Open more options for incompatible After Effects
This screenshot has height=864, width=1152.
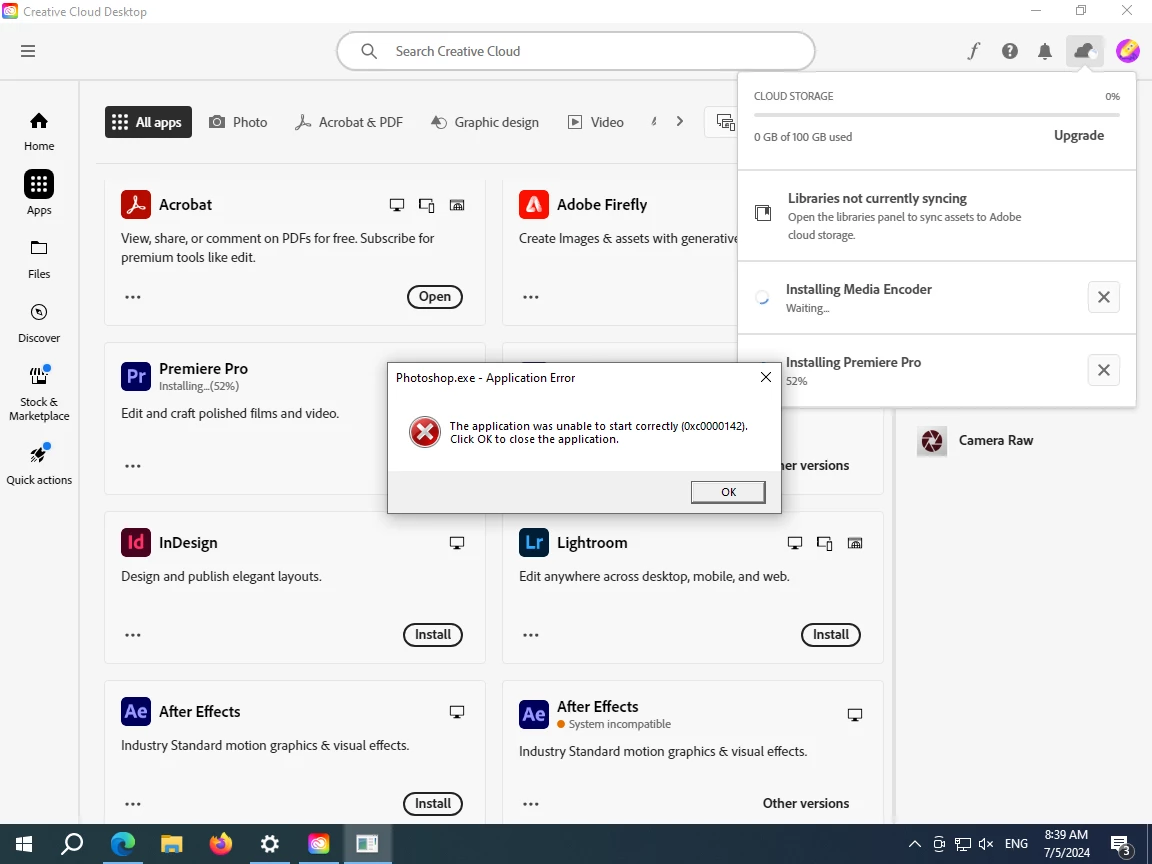(531, 804)
